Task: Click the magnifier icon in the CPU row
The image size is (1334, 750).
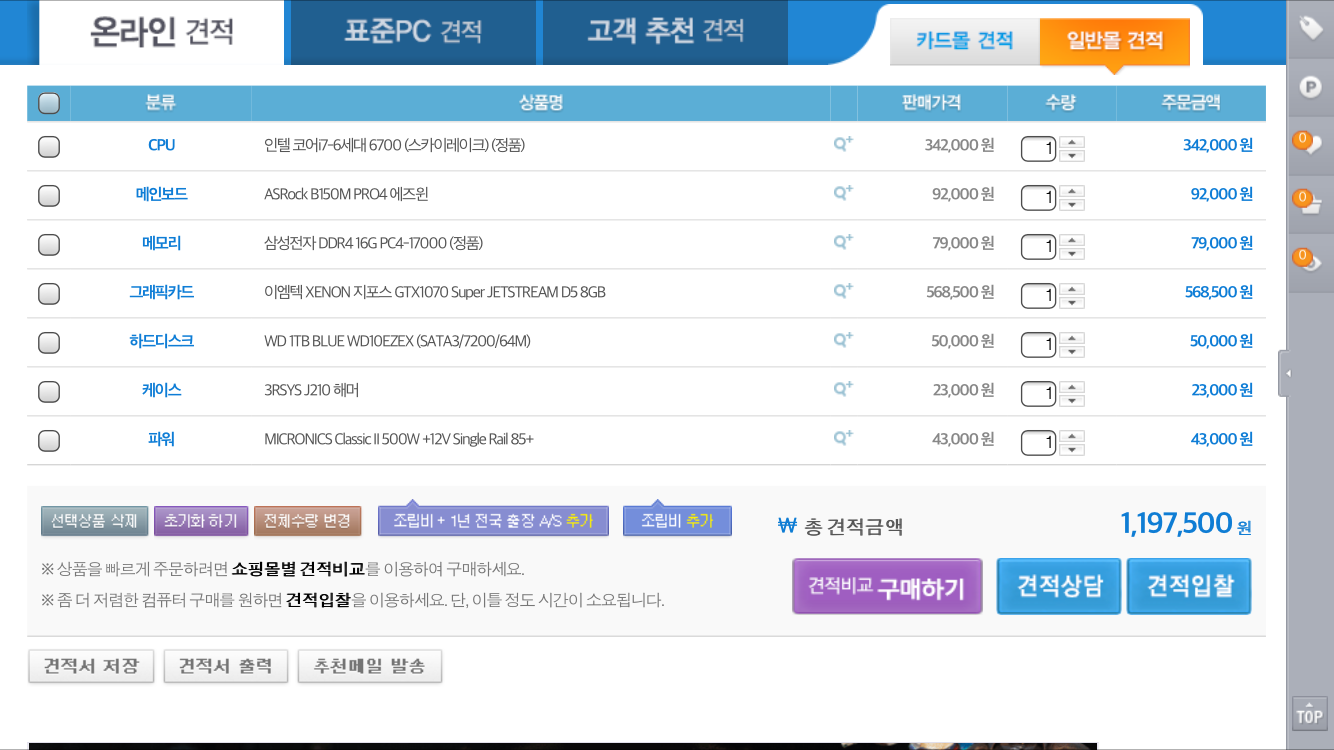Action: coord(843,144)
